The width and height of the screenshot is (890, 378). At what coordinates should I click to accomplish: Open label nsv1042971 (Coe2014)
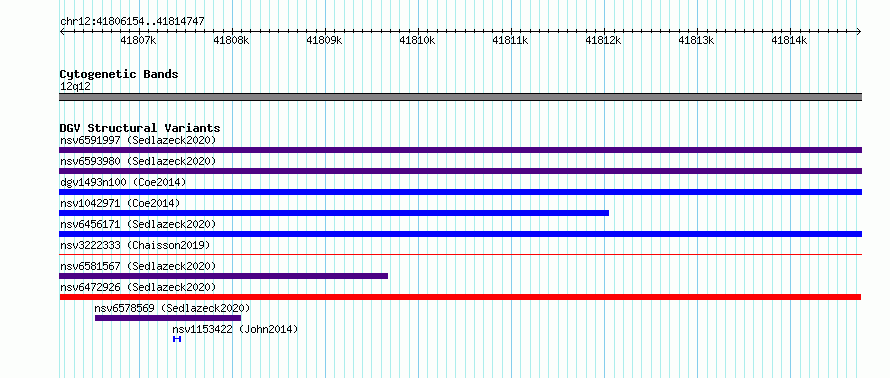pyautogui.click(x=120, y=203)
